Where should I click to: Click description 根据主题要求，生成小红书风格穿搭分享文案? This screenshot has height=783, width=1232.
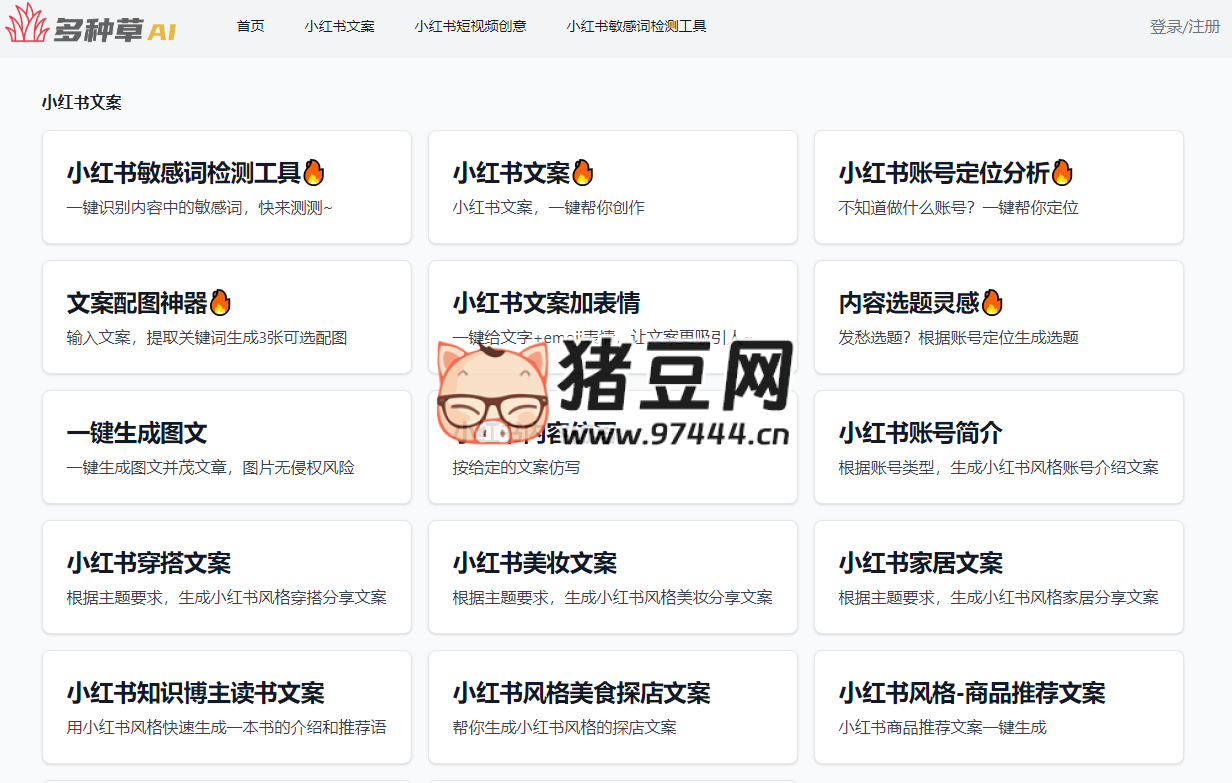pyautogui.click(x=227, y=598)
